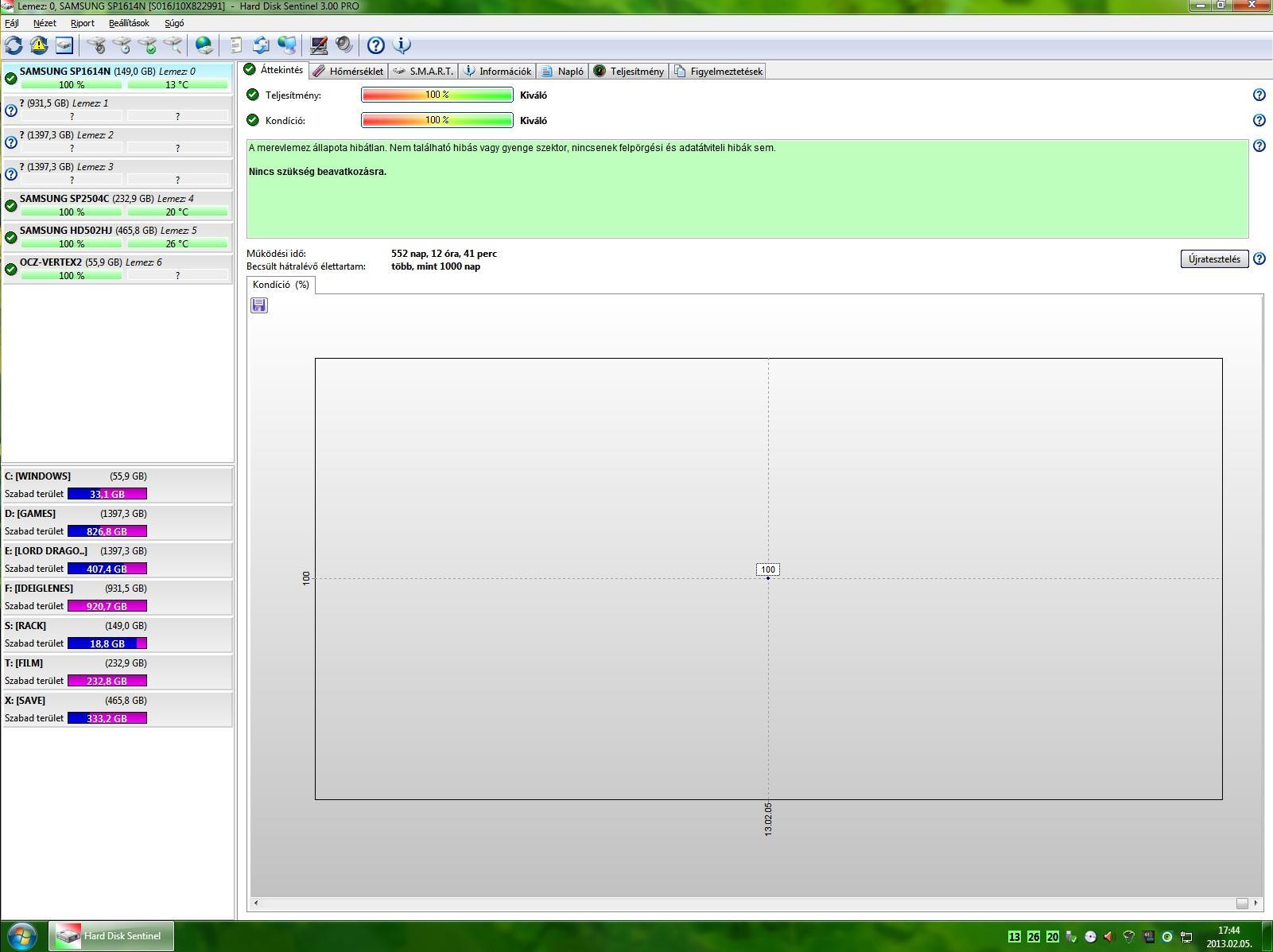The image size is (1273, 952).
Task: Click the help icon next to Újratesztelés
Action: pos(1259,258)
